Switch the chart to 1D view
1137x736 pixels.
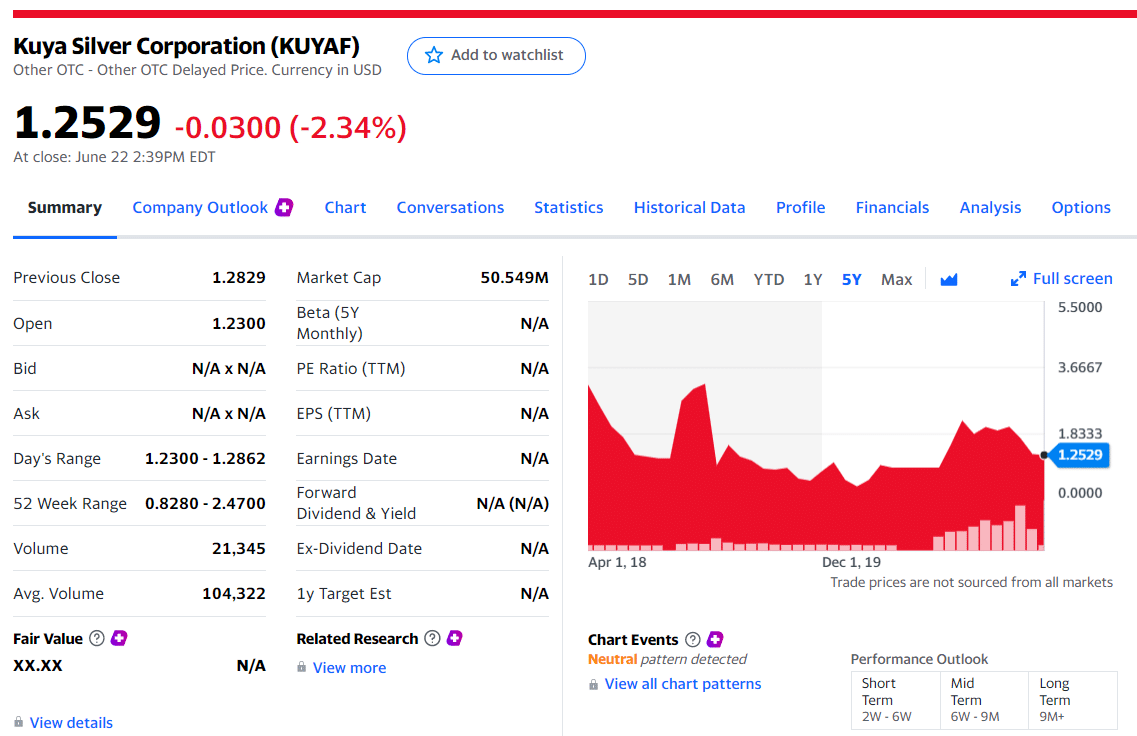point(598,280)
